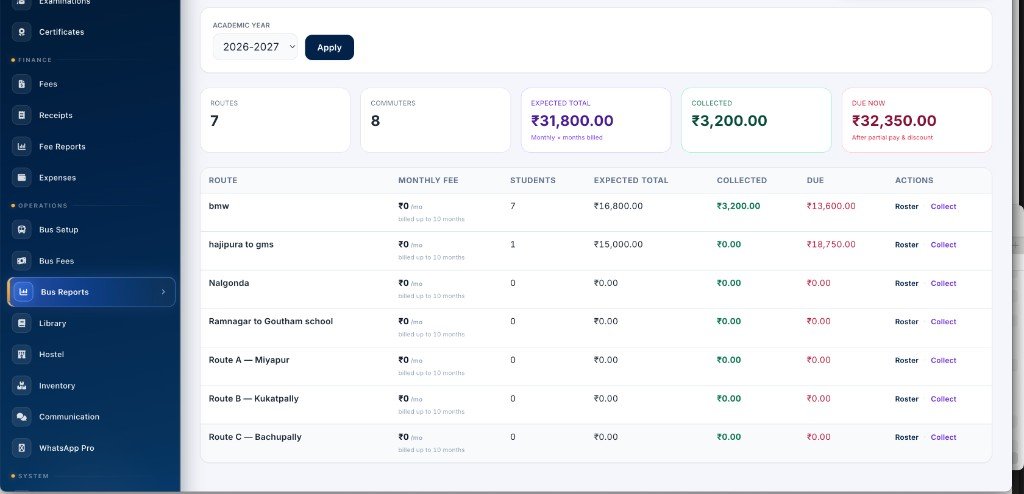
Task: View Roster for Route C — Bachupally
Action: (x=906, y=438)
